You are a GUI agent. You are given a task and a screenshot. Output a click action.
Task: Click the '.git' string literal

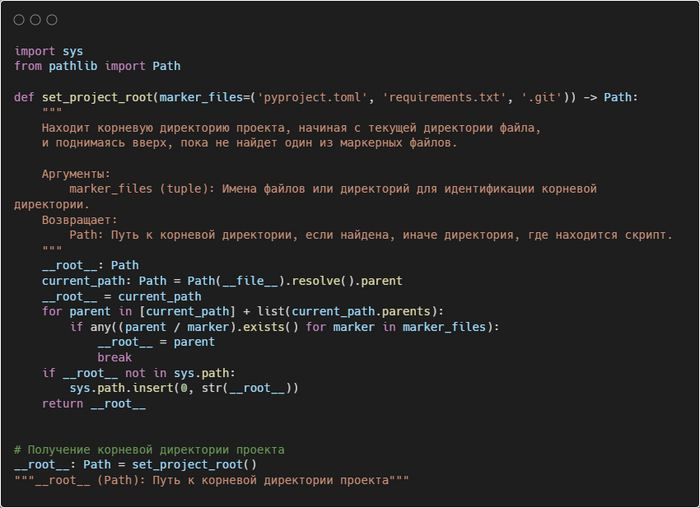tap(540, 97)
